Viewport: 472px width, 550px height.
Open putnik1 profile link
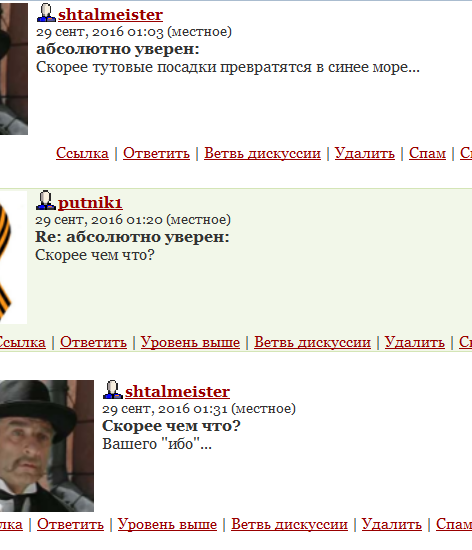(x=90, y=203)
